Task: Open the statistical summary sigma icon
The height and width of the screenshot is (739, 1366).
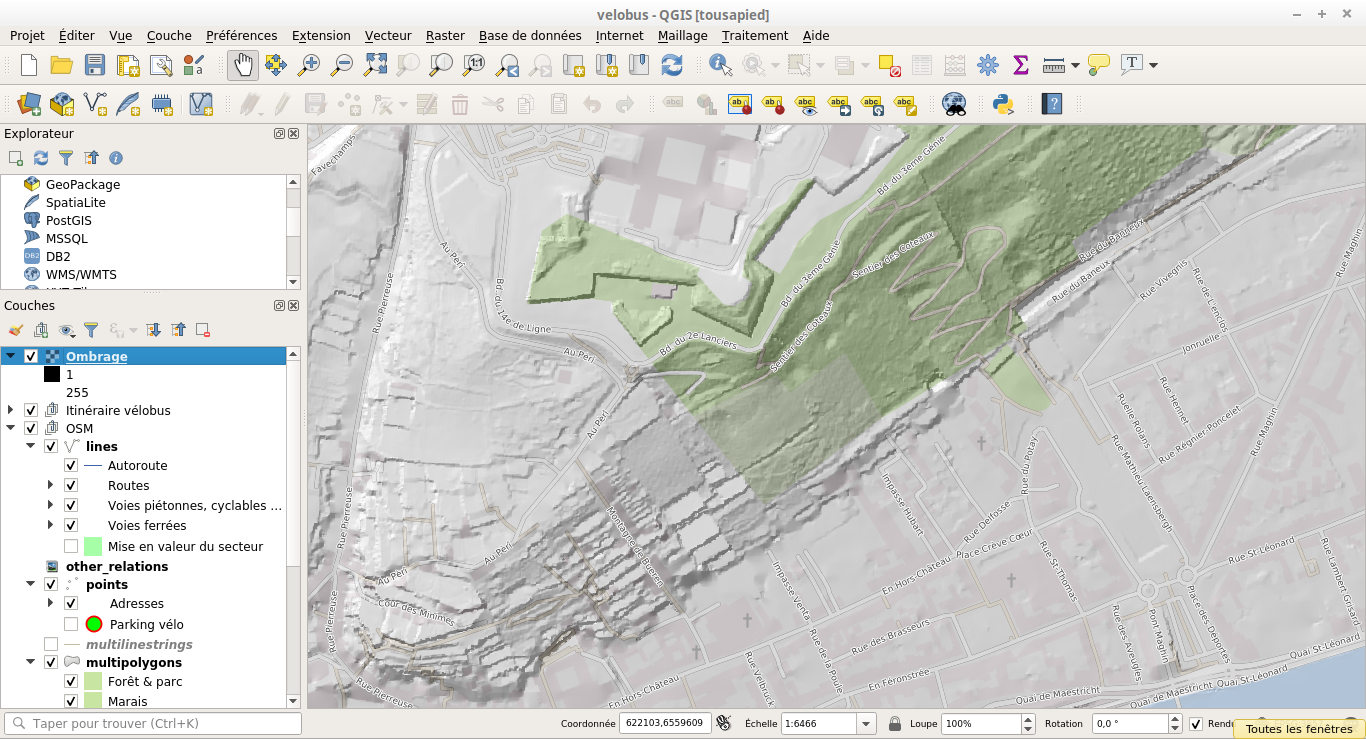Action: tap(1020, 65)
